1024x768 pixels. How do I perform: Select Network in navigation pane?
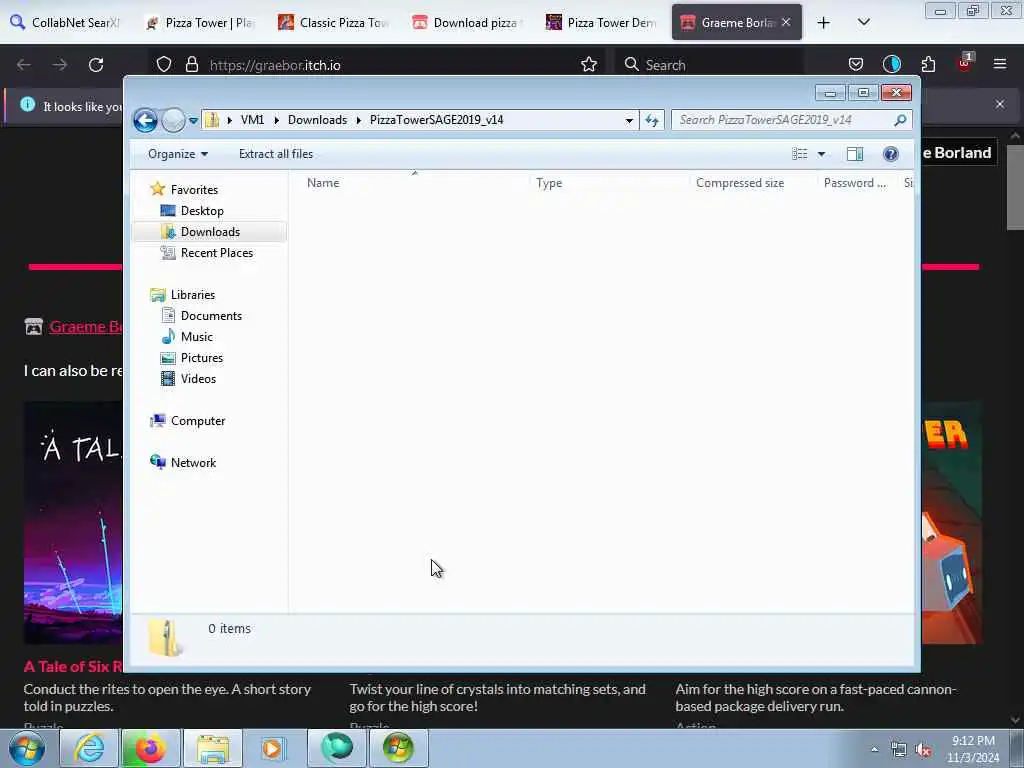pyautogui.click(x=193, y=463)
